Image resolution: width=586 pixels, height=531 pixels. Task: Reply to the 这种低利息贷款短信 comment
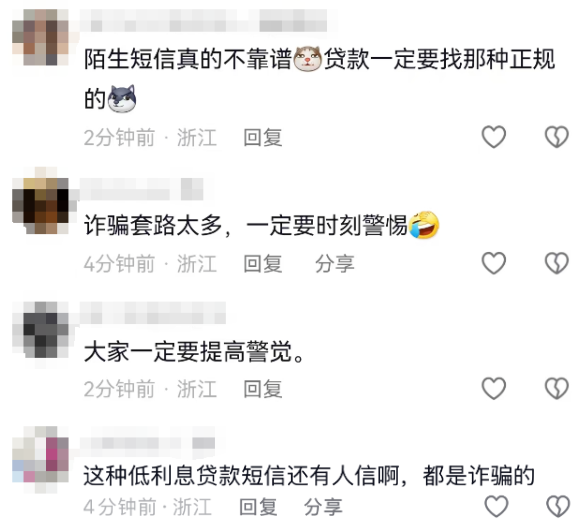click(258, 507)
